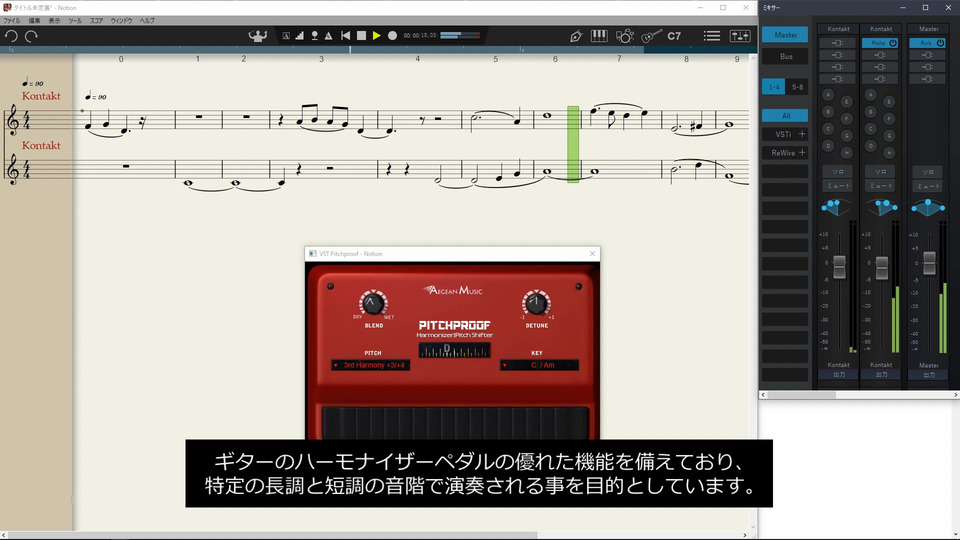960x540 pixels.
Task: Solo the Master channel
Action: point(928,172)
